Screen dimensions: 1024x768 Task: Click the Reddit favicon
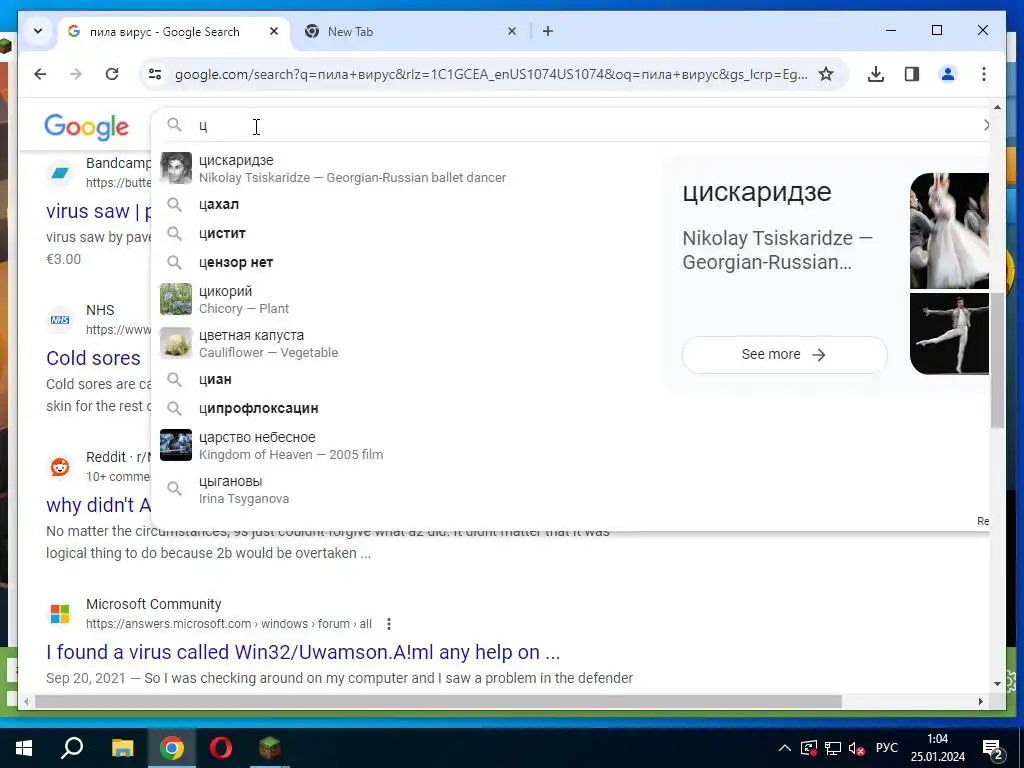point(60,467)
